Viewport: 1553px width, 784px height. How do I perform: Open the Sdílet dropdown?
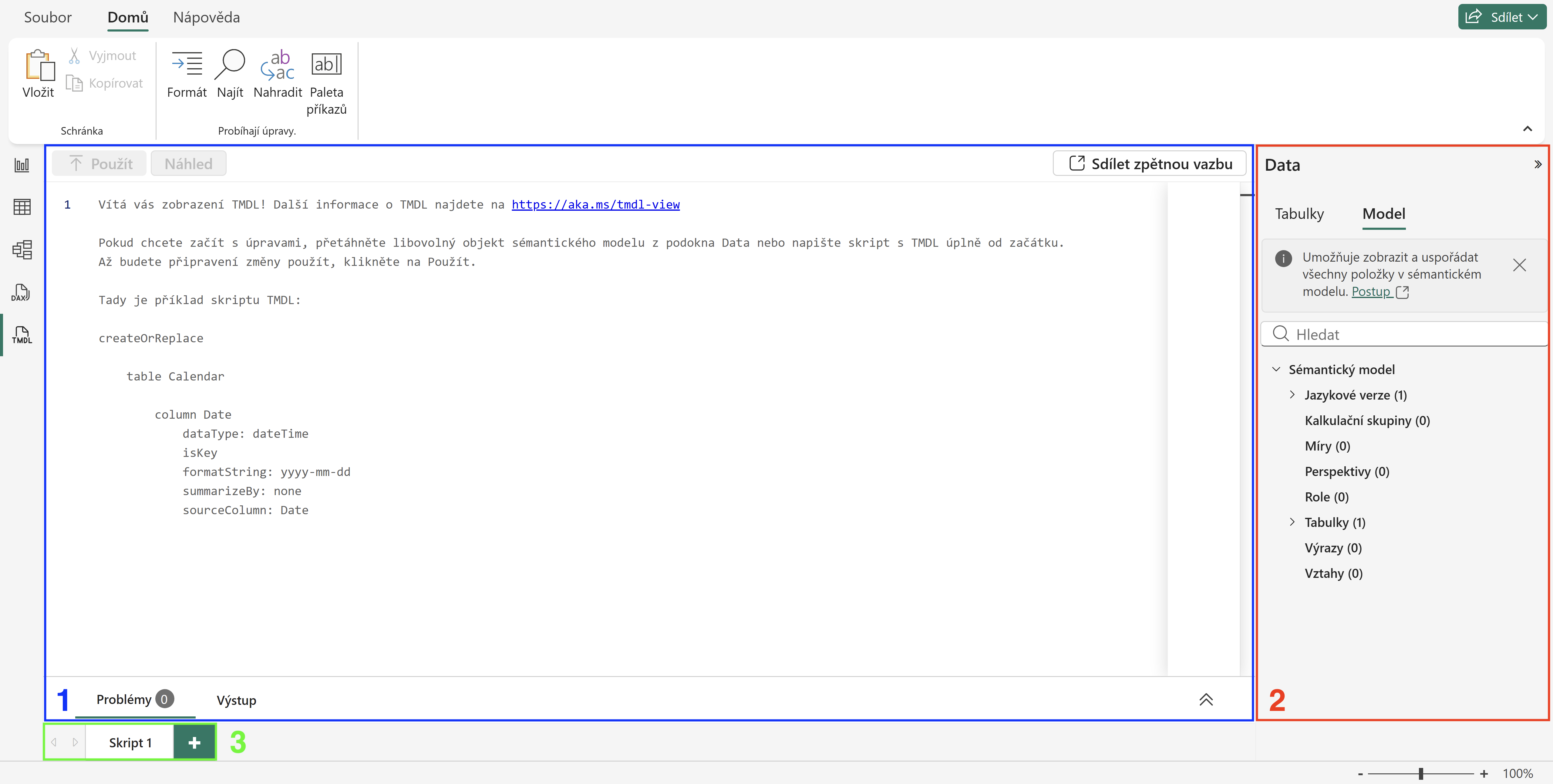(1502, 17)
